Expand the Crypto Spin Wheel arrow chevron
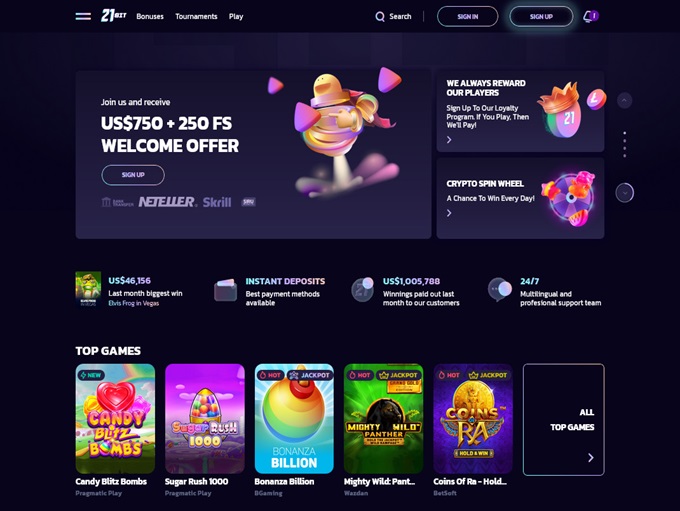 pos(449,213)
